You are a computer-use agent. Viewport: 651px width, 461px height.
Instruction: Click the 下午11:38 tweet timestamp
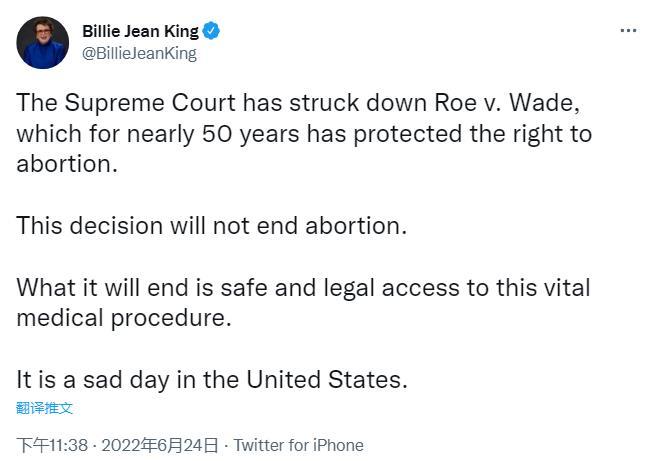point(52,445)
